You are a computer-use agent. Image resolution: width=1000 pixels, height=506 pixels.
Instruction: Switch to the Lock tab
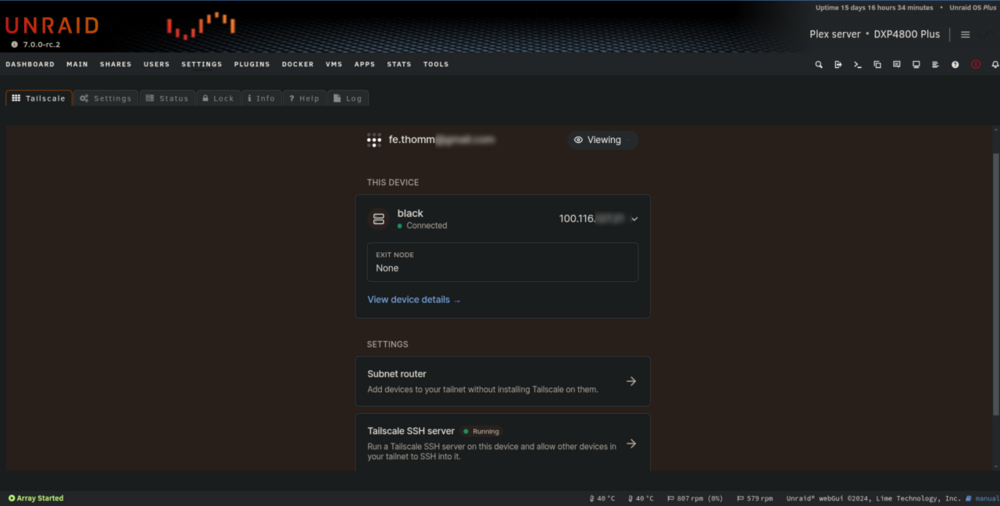218,98
